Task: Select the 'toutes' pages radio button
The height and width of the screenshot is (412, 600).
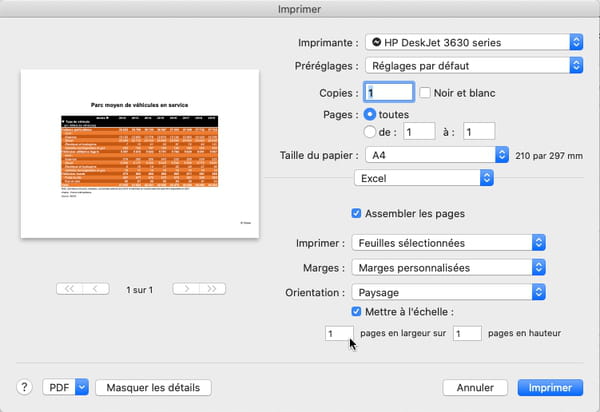Action: point(370,114)
